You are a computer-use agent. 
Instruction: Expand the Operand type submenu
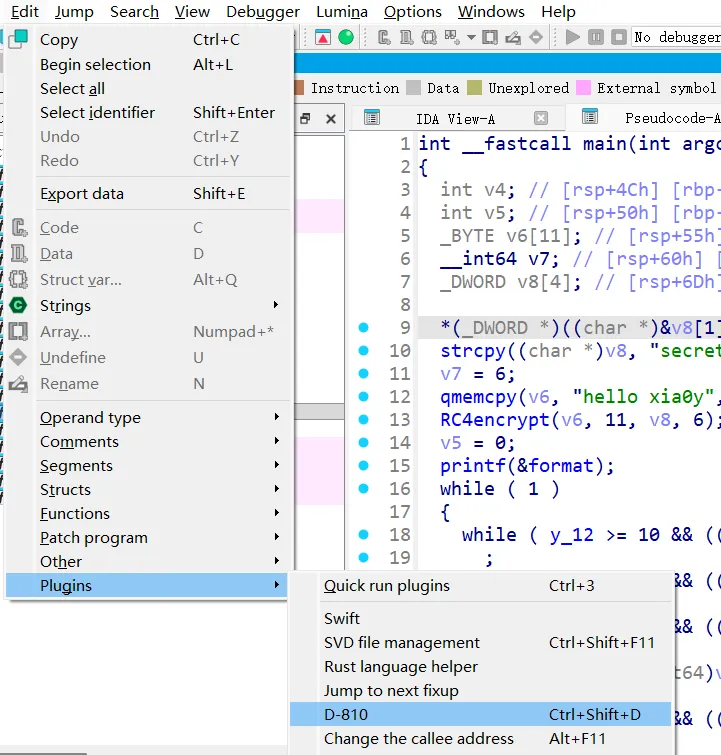146,417
